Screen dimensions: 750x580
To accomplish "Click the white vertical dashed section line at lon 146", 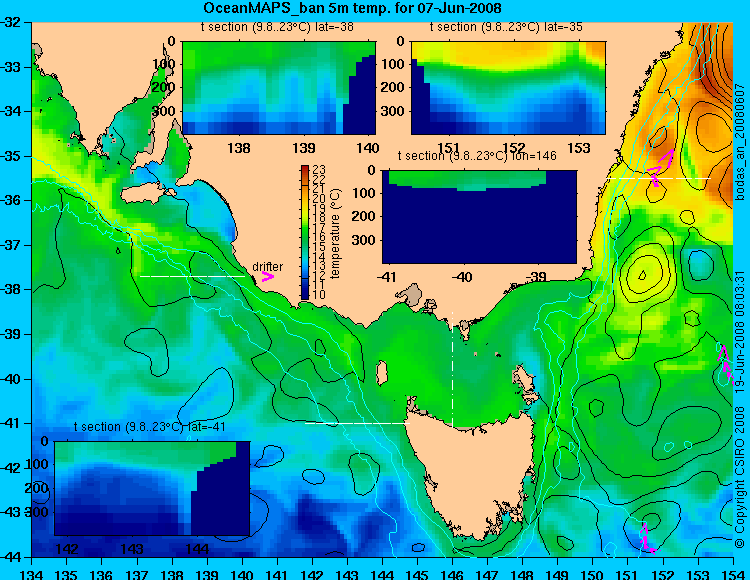I will point(452,370).
